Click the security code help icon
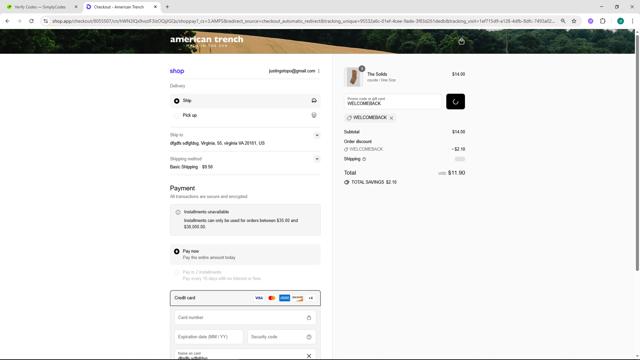The height and width of the screenshot is (360, 640). (309, 337)
